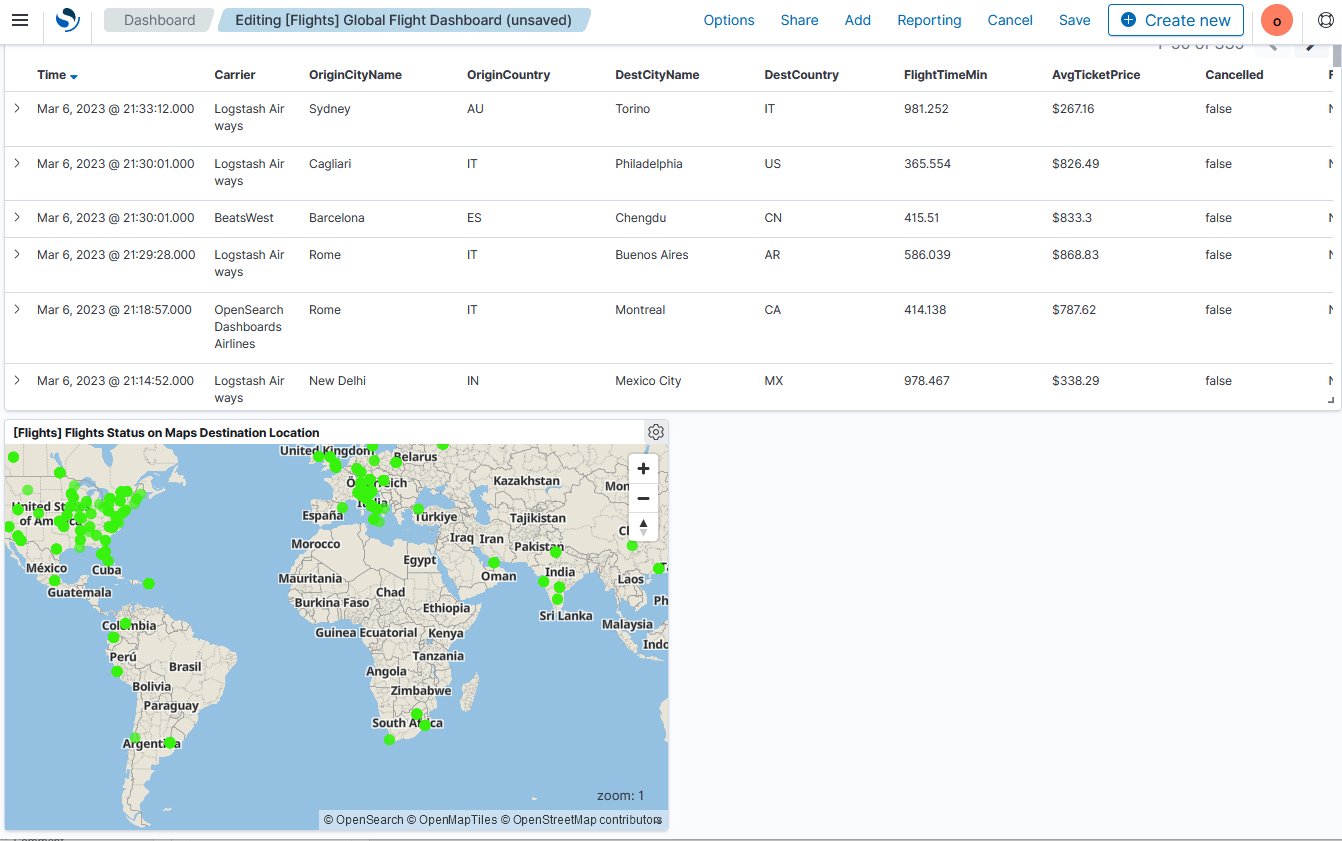Click the Mar 6, 2023 @ 21:33:12.000 timestamp

(116, 109)
